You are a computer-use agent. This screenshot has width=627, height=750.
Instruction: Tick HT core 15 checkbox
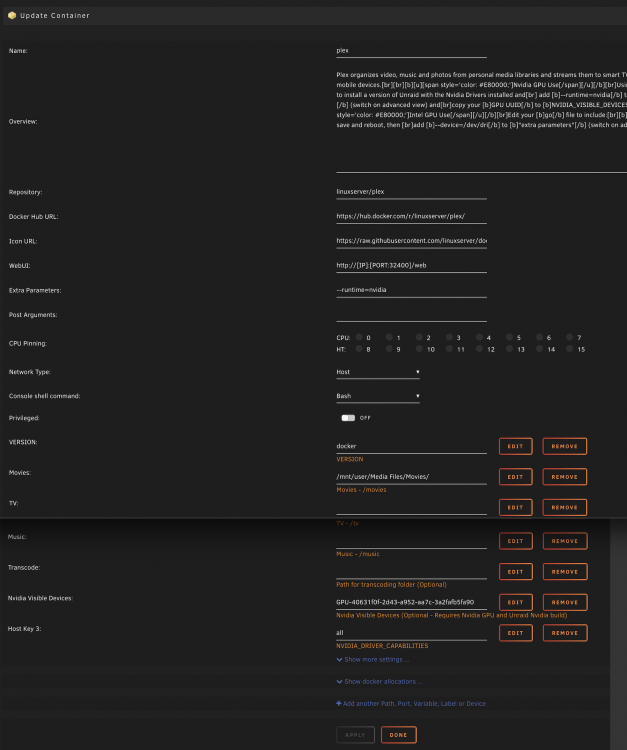(x=570, y=349)
